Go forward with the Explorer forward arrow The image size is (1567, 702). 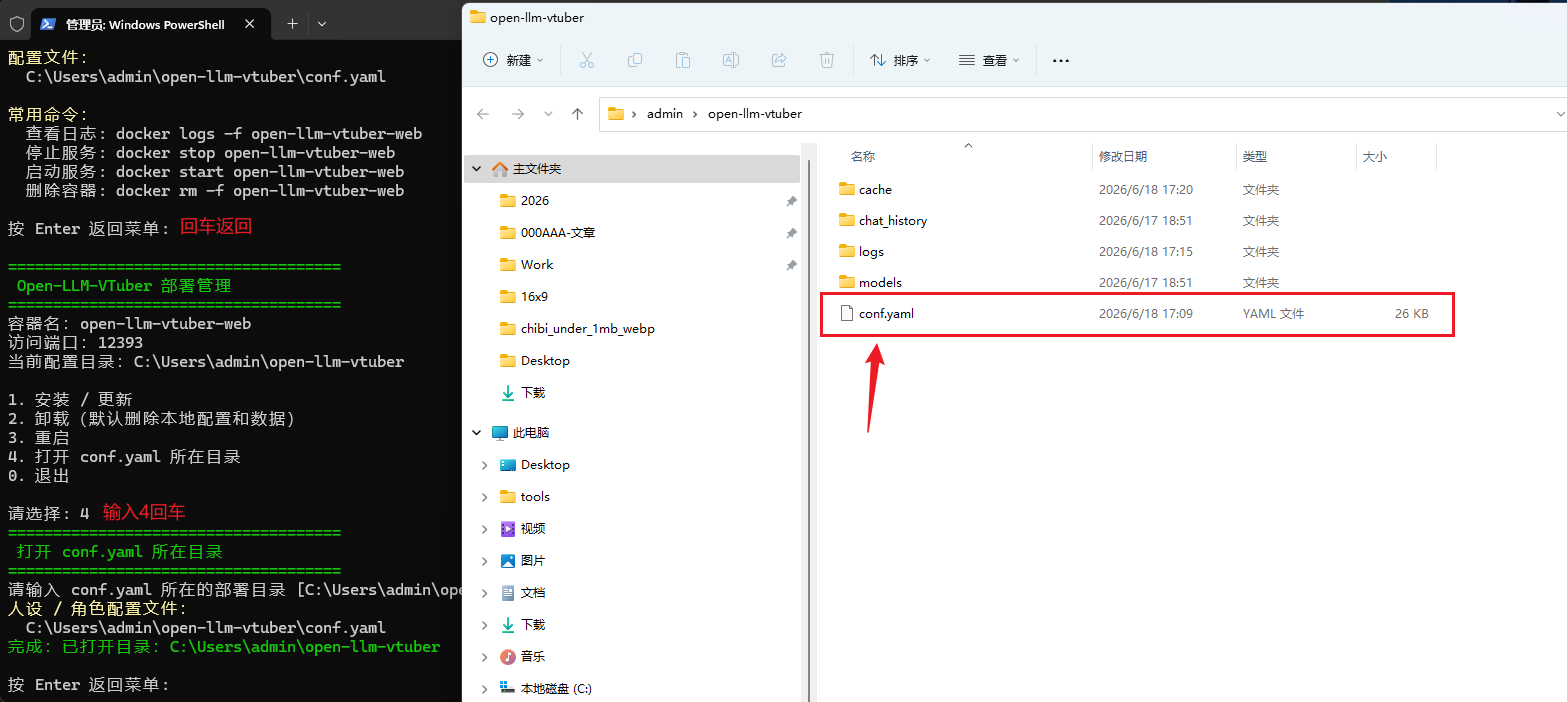[518, 114]
